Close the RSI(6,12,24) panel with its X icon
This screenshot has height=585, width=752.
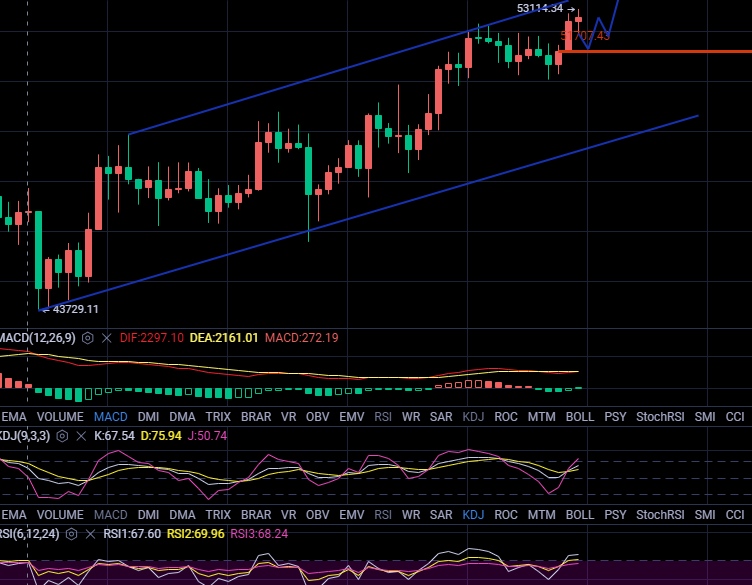[90, 534]
